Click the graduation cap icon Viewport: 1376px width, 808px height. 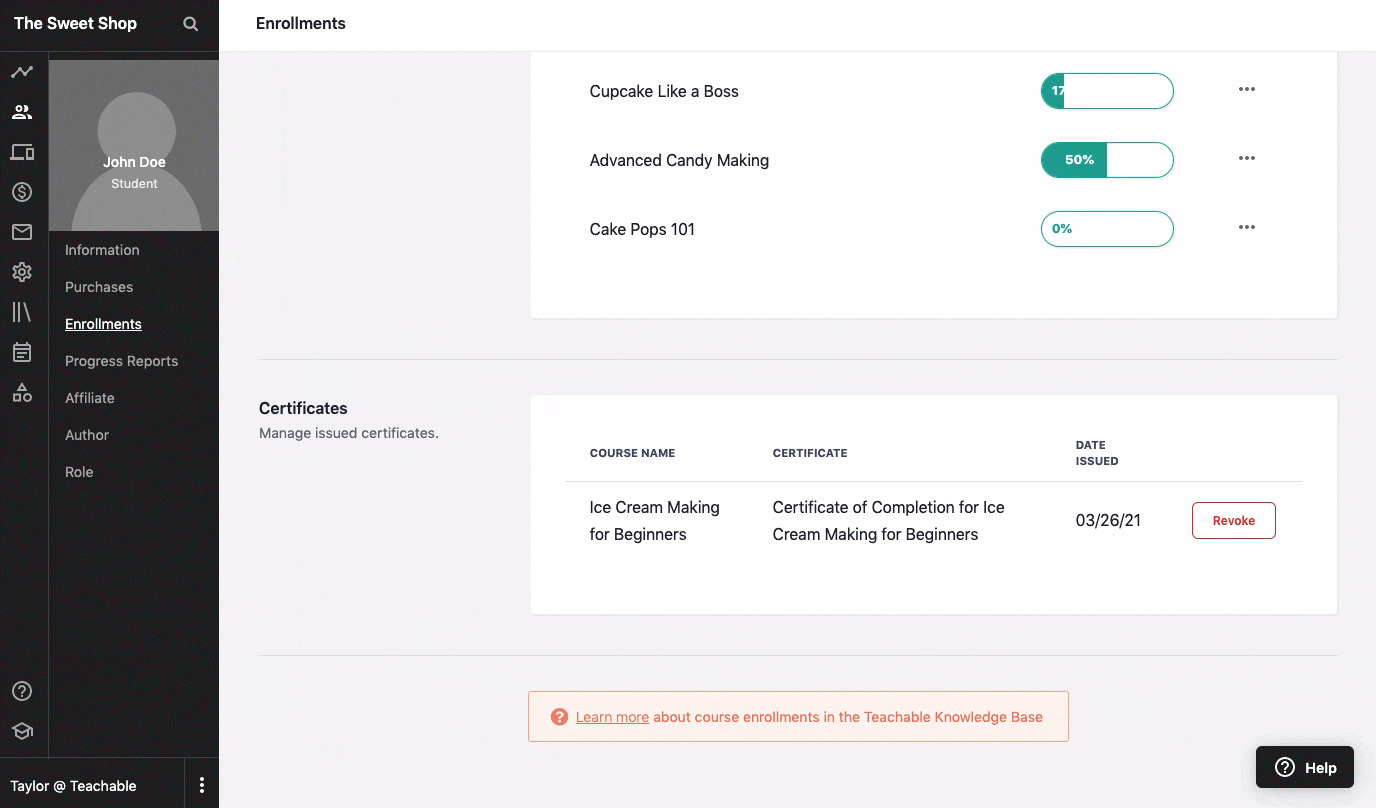(22, 731)
